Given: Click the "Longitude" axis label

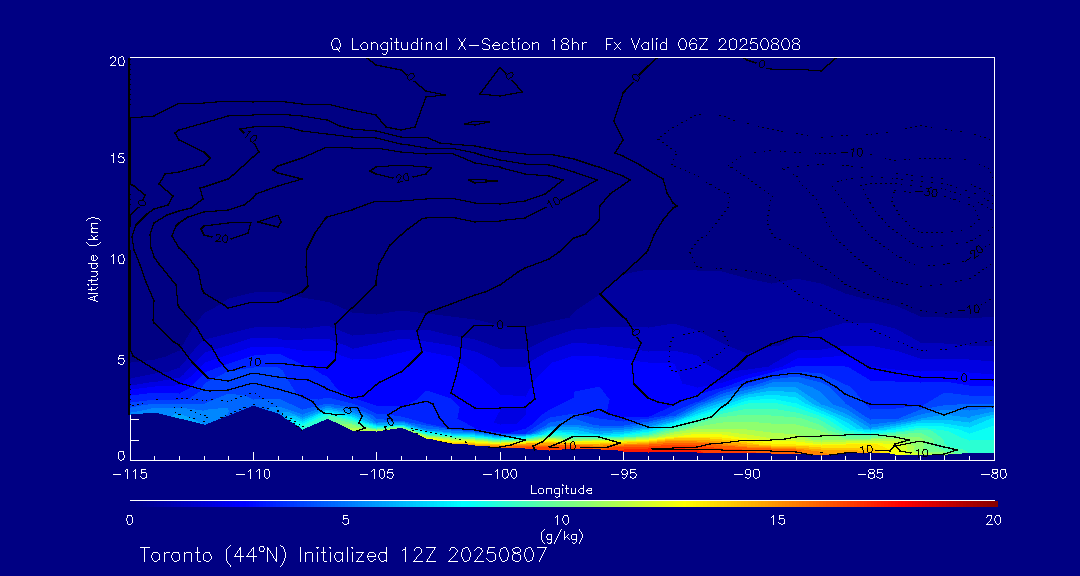Looking at the screenshot, I should pos(561,491).
